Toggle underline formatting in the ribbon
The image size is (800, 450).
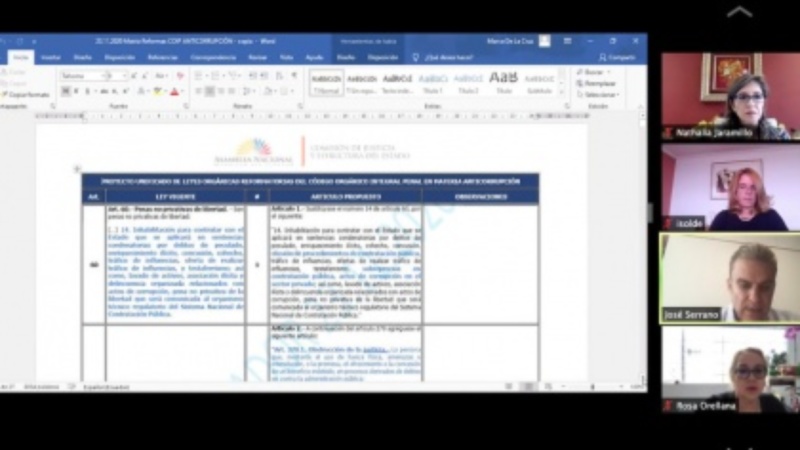pos(87,92)
